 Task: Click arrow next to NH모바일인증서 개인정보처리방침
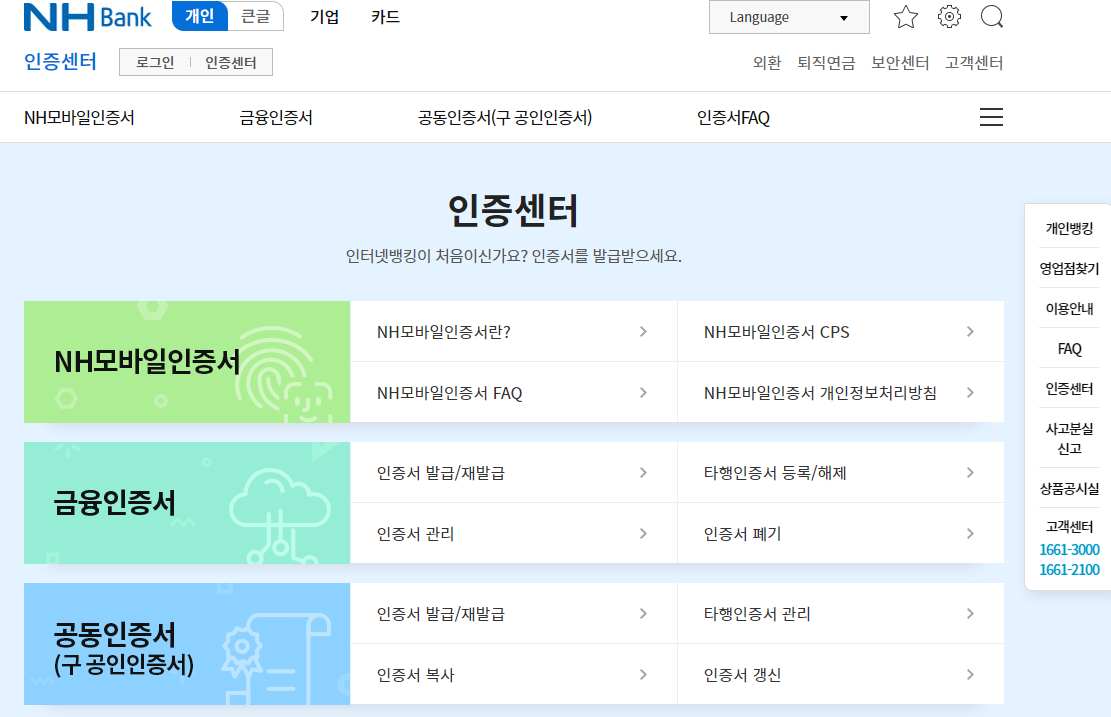(970, 393)
